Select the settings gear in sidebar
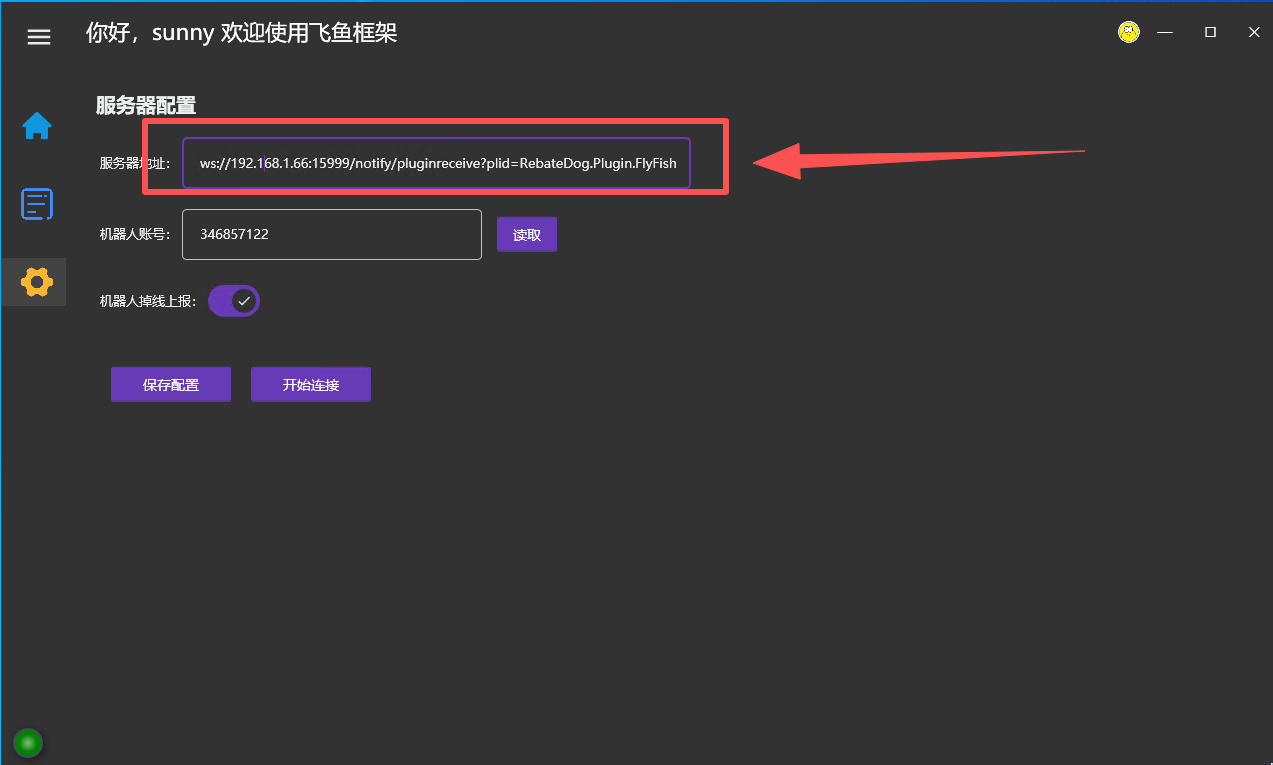The height and width of the screenshot is (765, 1273). tap(37, 282)
